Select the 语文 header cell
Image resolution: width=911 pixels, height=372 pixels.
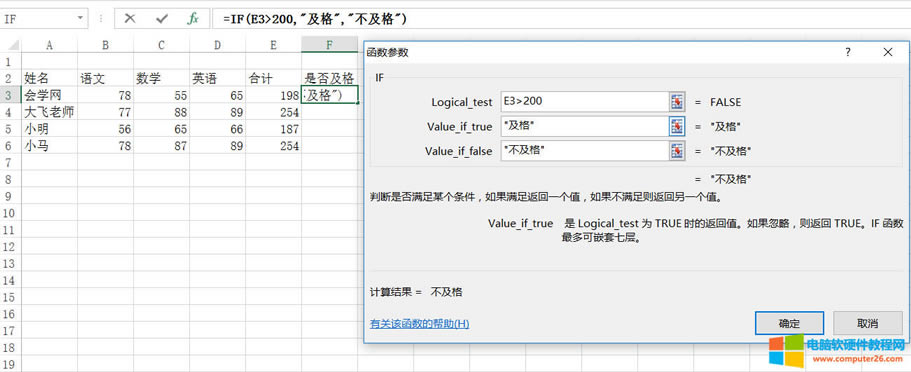105,78
